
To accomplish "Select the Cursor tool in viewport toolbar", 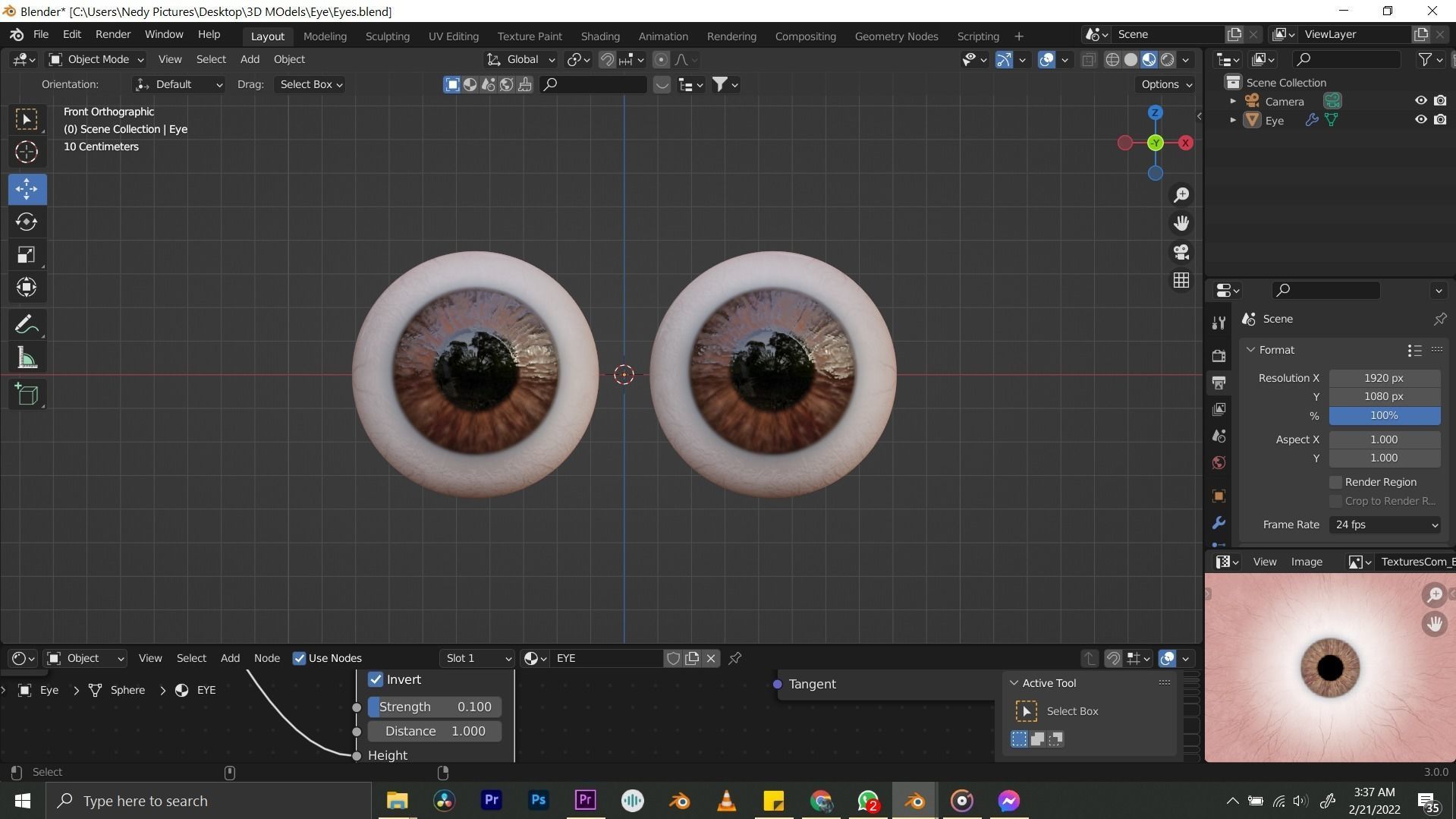I will pos(27,153).
